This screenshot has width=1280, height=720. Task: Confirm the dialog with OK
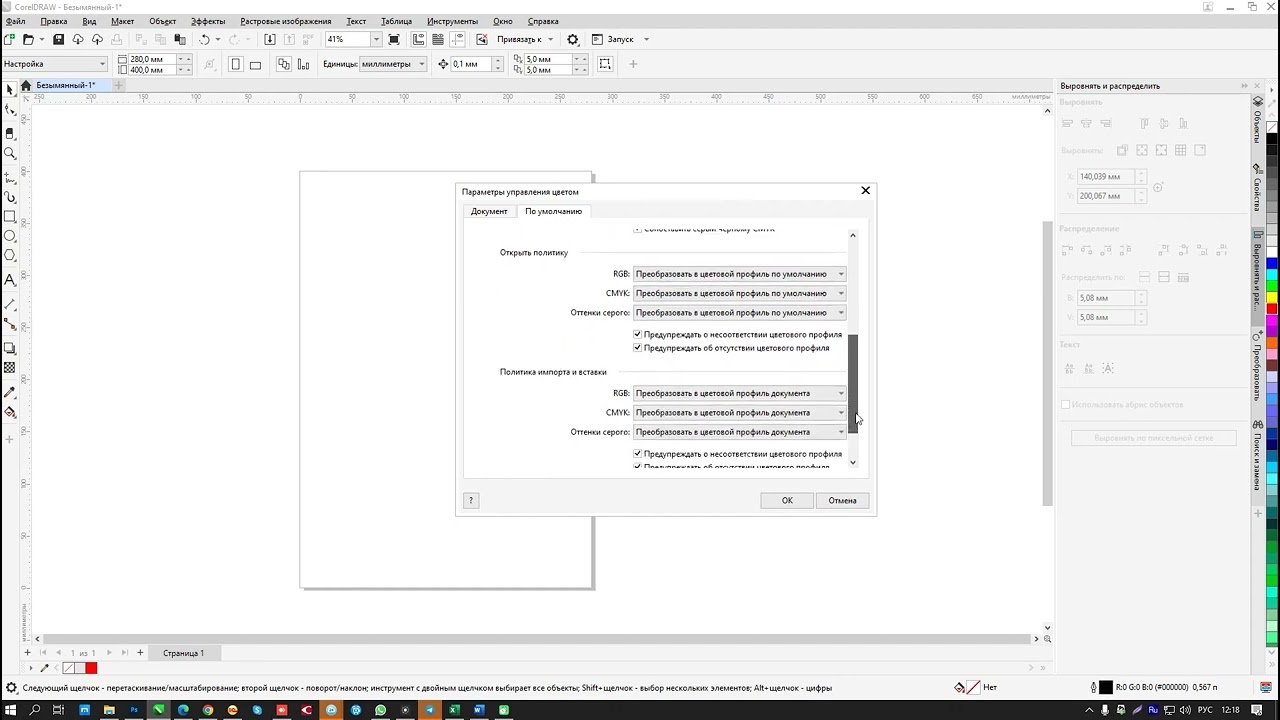[x=787, y=500]
